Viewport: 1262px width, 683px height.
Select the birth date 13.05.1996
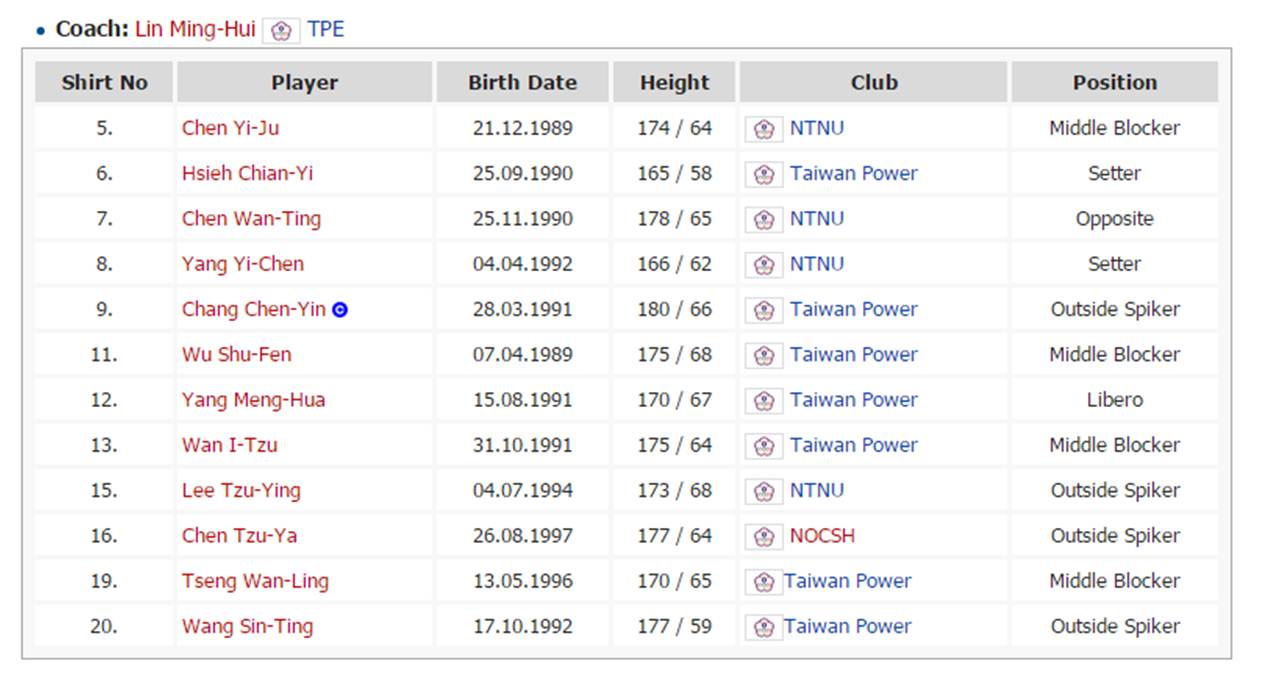tap(523, 581)
